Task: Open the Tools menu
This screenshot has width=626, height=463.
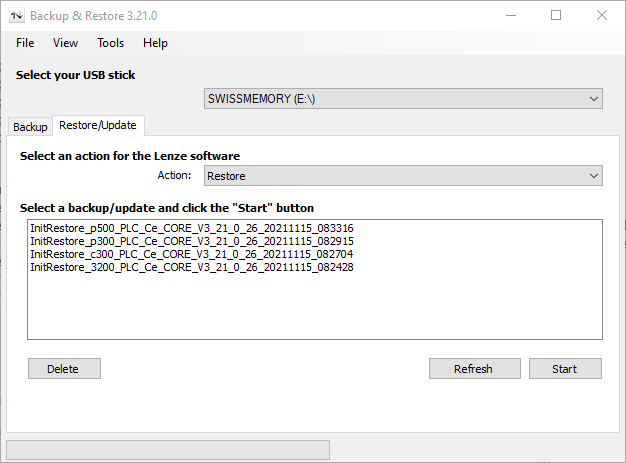Action: (110, 43)
